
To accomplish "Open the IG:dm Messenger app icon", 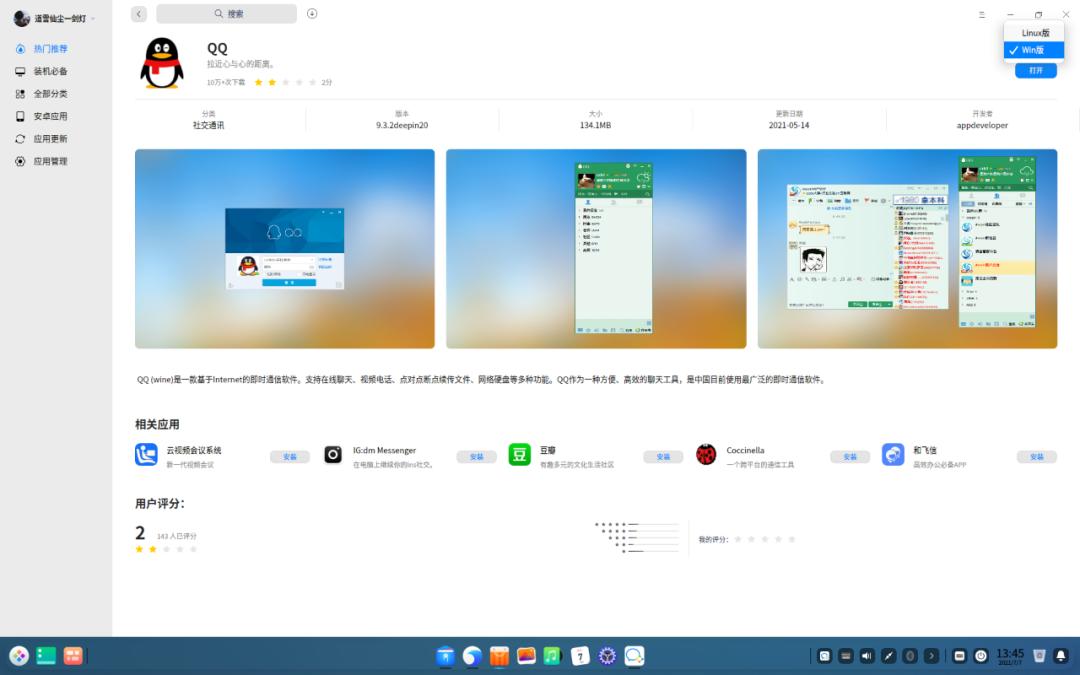I will pyautogui.click(x=333, y=455).
